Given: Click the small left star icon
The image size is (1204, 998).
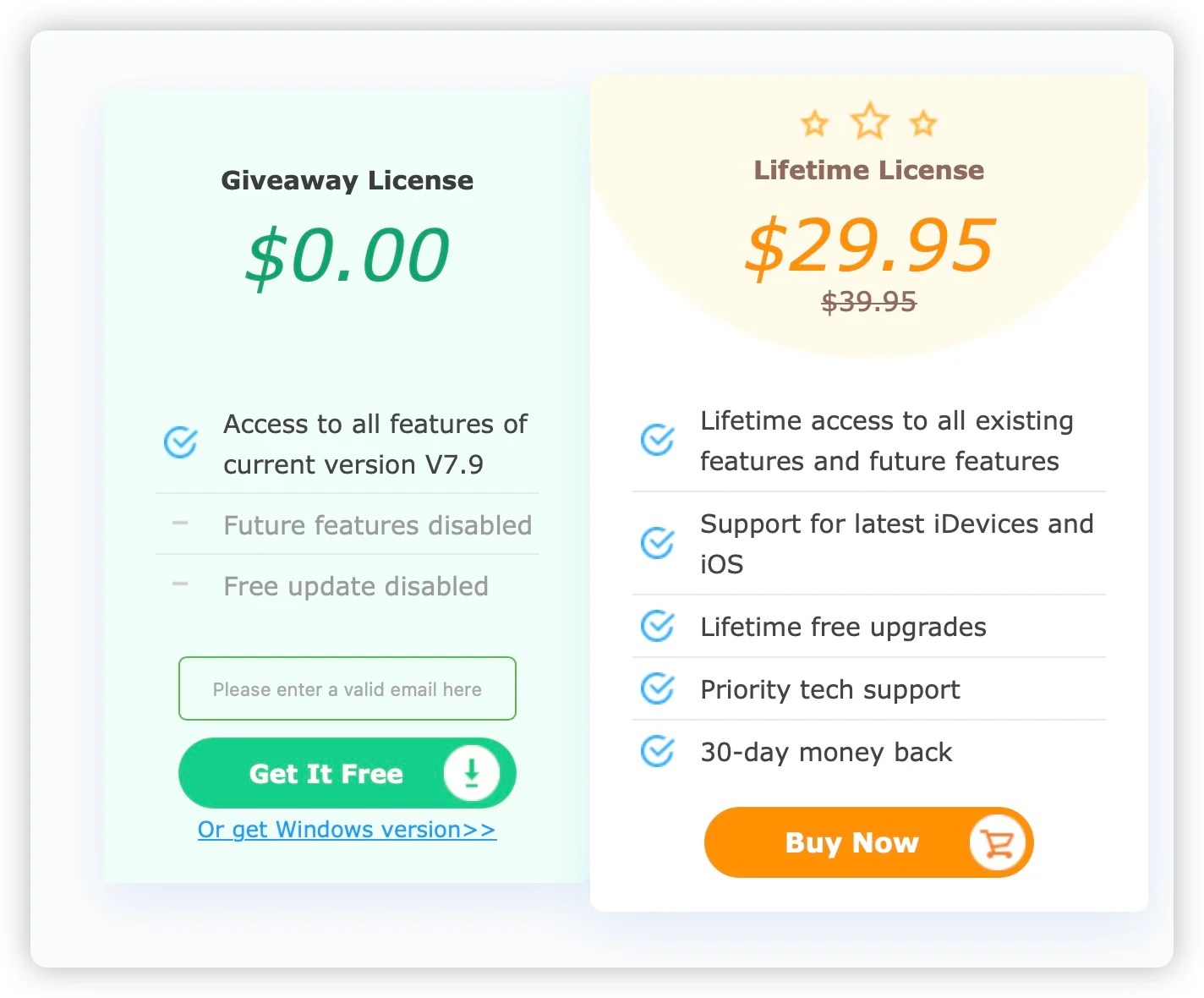Looking at the screenshot, I should pos(815,123).
